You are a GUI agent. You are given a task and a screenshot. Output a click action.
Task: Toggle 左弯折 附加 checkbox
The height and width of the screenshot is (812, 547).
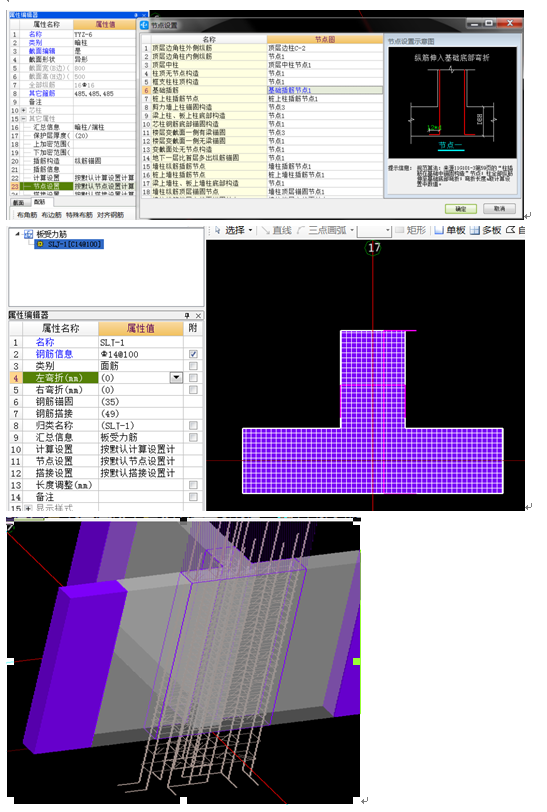193,378
